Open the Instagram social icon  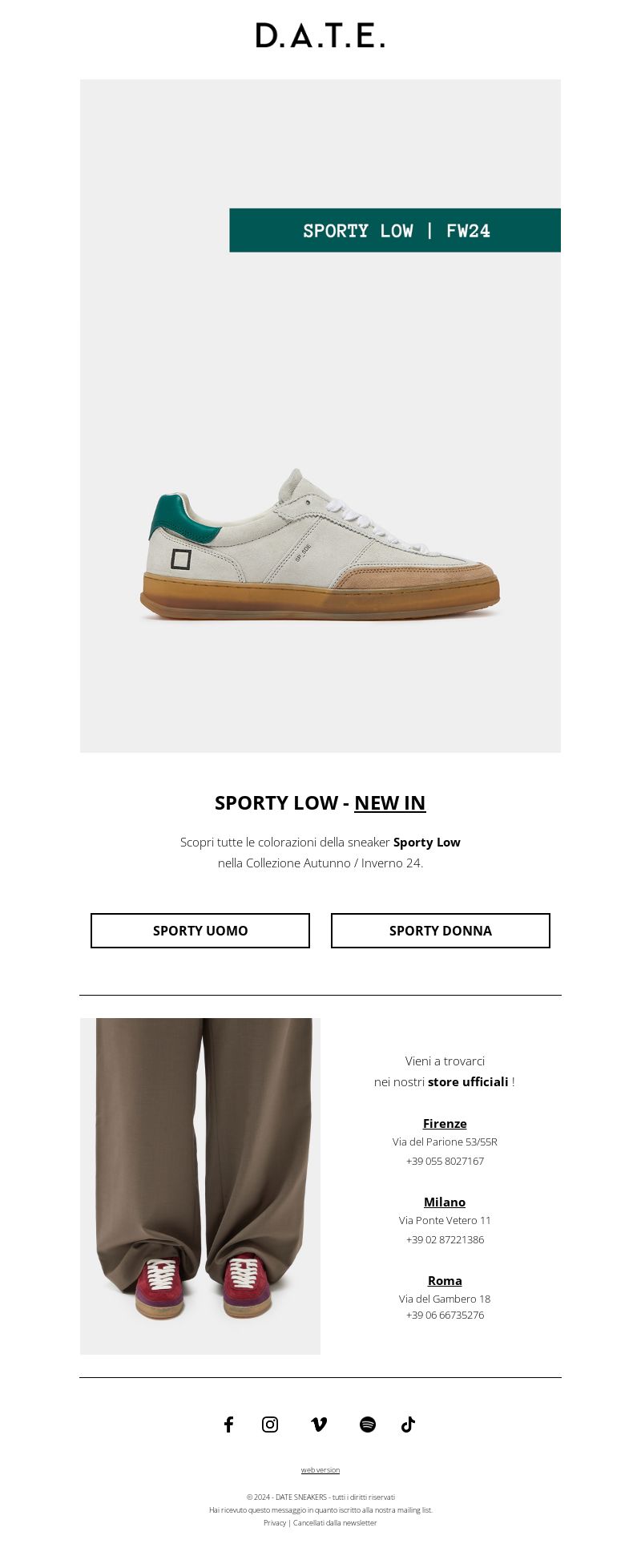click(x=270, y=1424)
